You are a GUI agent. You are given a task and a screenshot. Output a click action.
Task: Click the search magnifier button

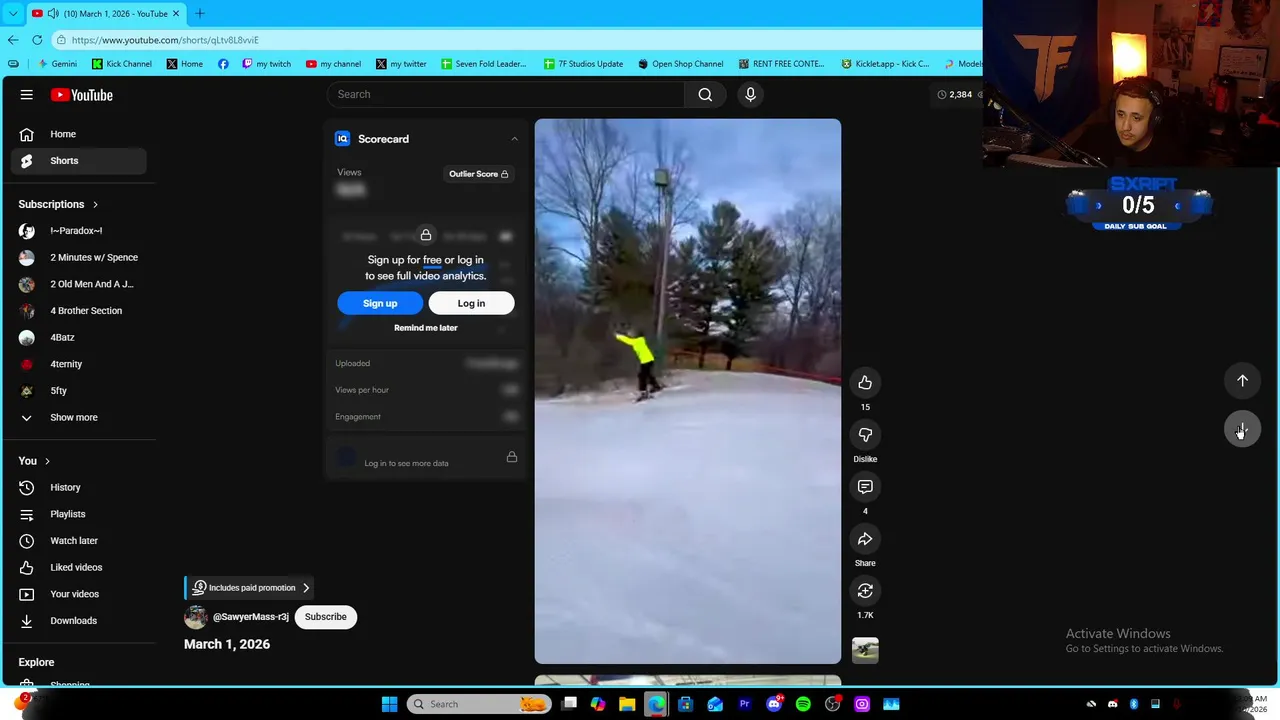pyautogui.click(x=705, y=94)
